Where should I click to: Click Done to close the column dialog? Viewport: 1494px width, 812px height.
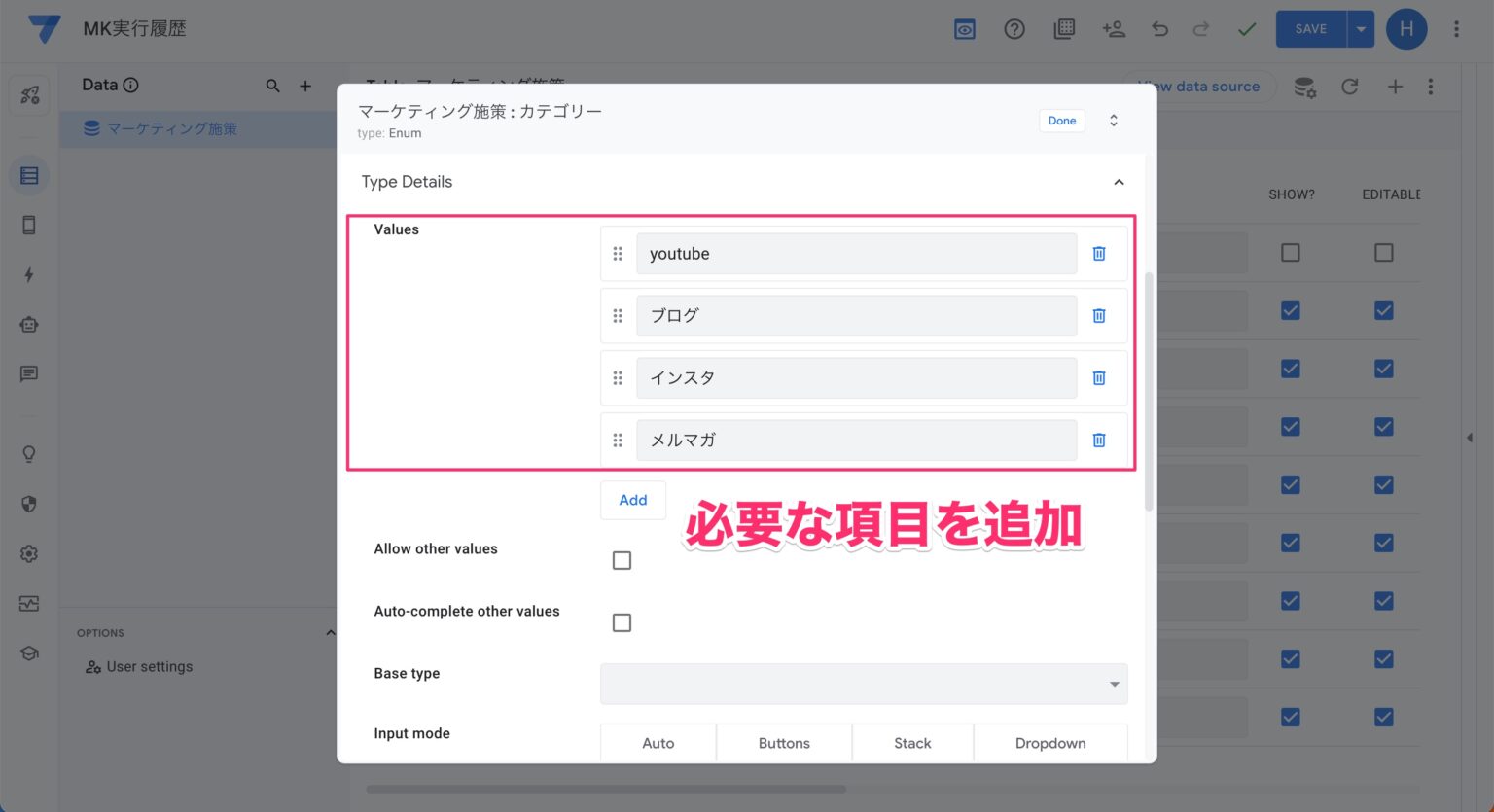pyautogui.click(x=1061, y=121)
